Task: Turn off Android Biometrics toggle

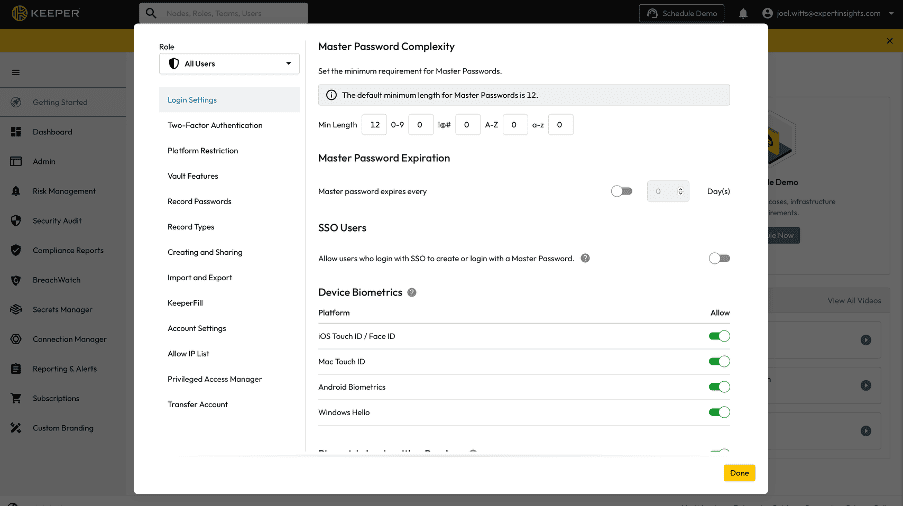Action: (720, 387)
